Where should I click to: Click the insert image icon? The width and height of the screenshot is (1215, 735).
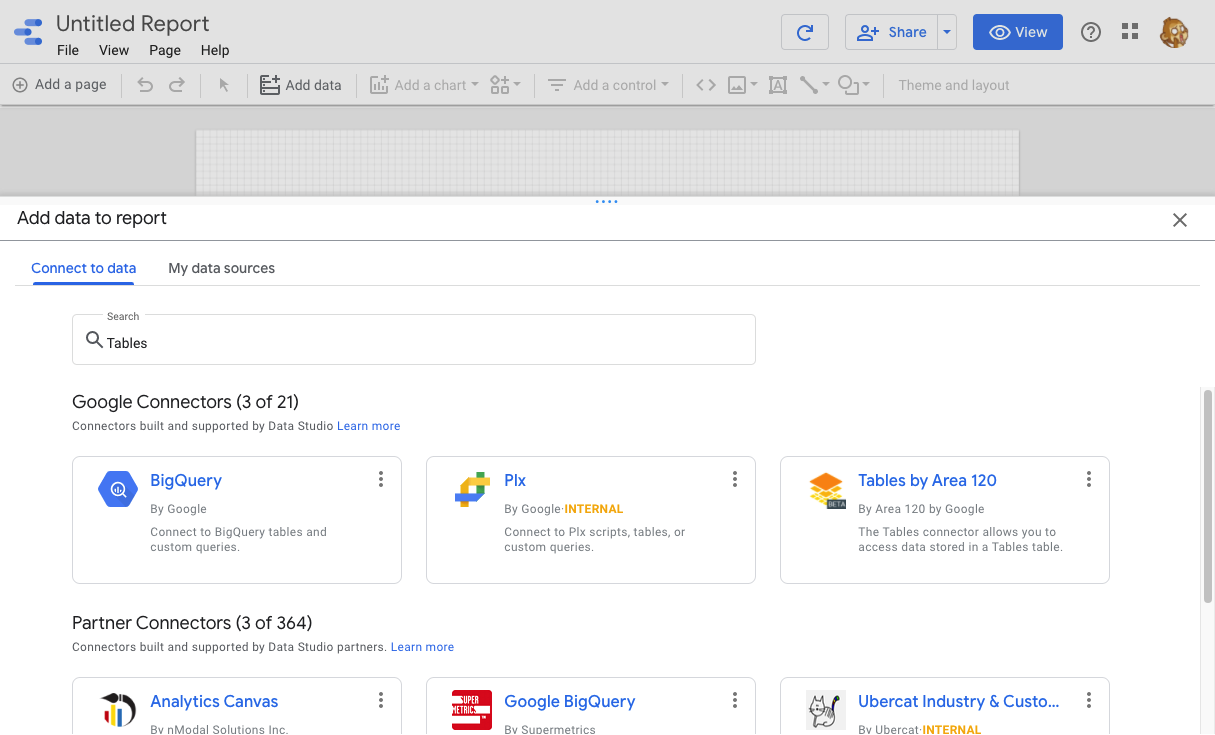pyautogui.click(x=737, y=85)
